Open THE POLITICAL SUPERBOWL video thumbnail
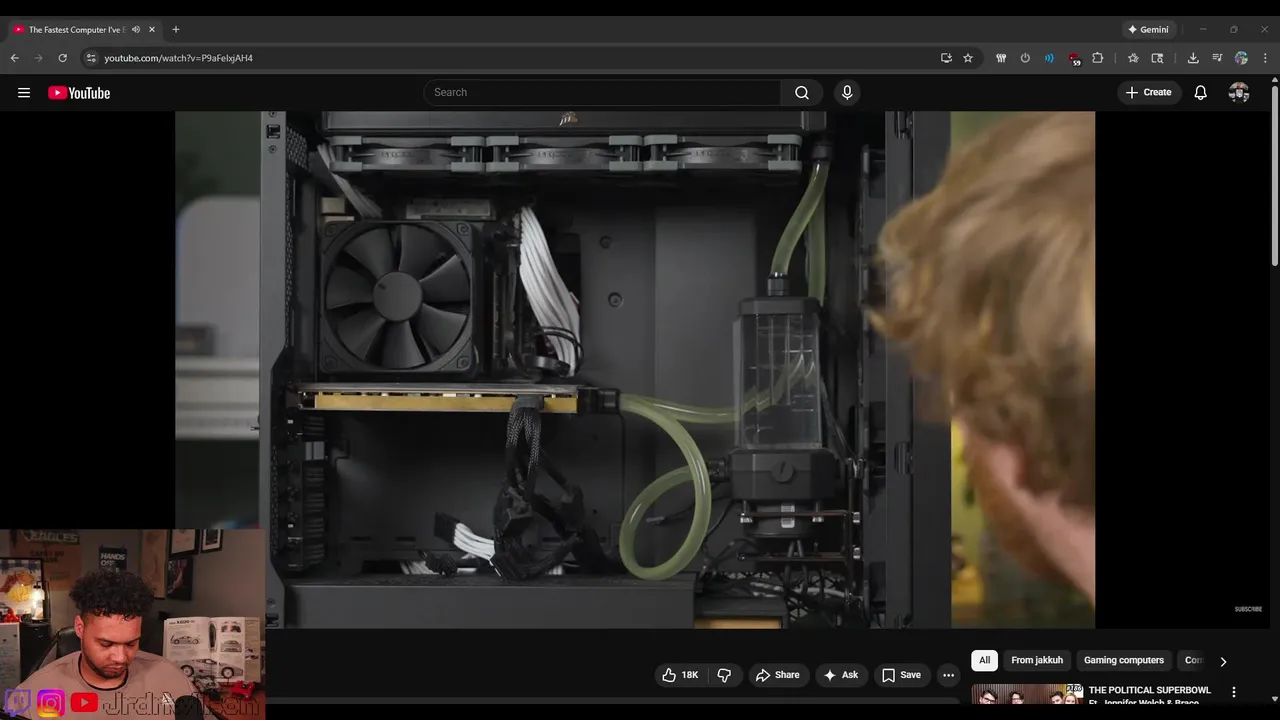 (x=1027, y=694)
